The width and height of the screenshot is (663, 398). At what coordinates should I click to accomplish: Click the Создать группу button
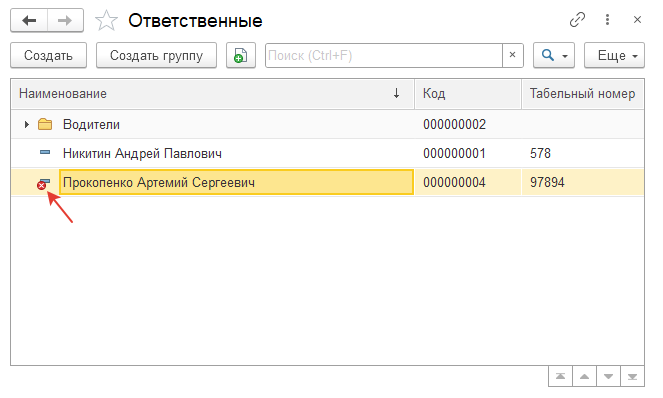tap(156, 55)
